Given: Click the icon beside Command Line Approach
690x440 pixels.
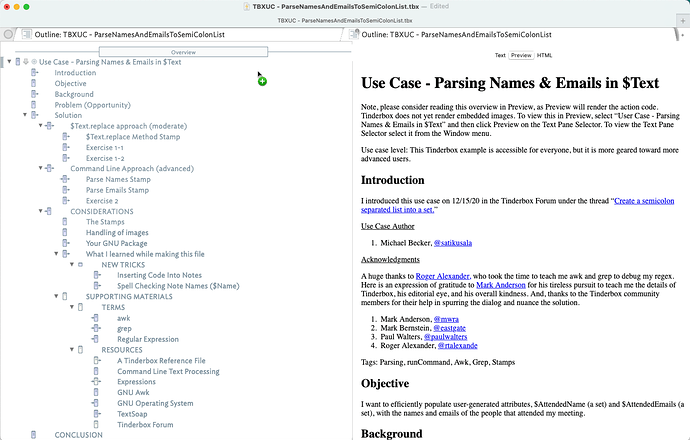Looking at the screenshot, I should coord(50,169).
